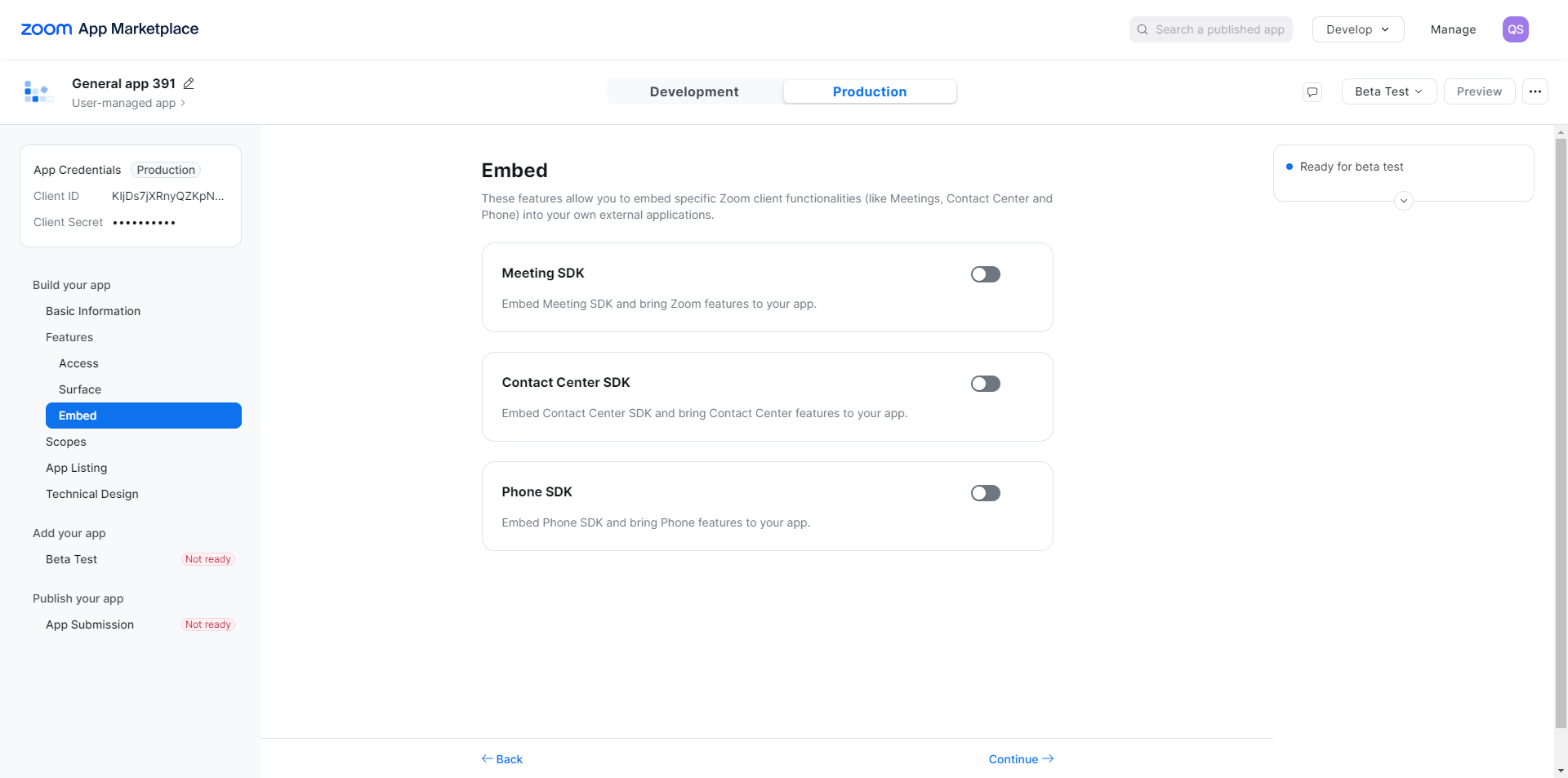This screenshot has height=778, width=1568.
Task: Expand the Beta Test dropdown button
Action: pyautogui.click(x=1388, y=91)
